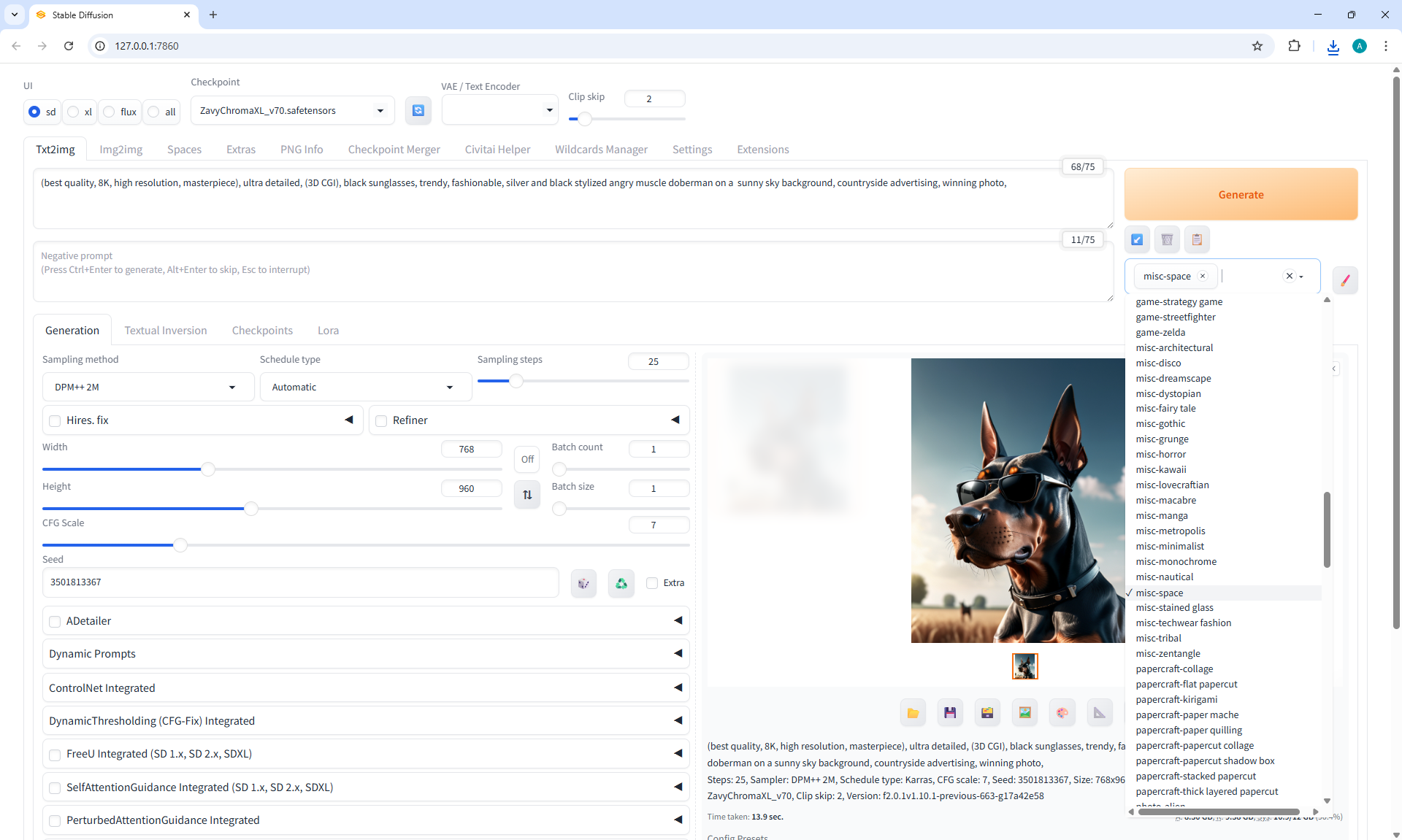Screen dimensions: 1402x840
Task: Click the refresh checkpoint list icon
Action: (418, 110)
